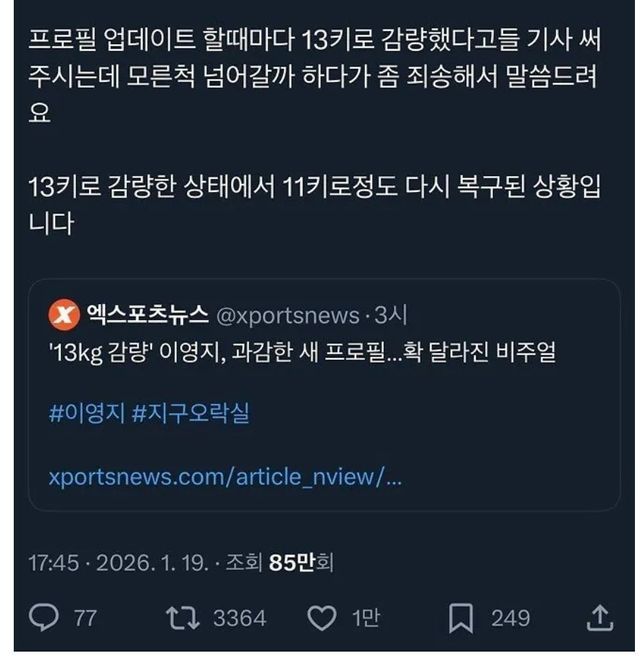Viewport: 640px width, 656px height.
Task: Open the #지구오락실 hashtag
Action: coord(190,413)
